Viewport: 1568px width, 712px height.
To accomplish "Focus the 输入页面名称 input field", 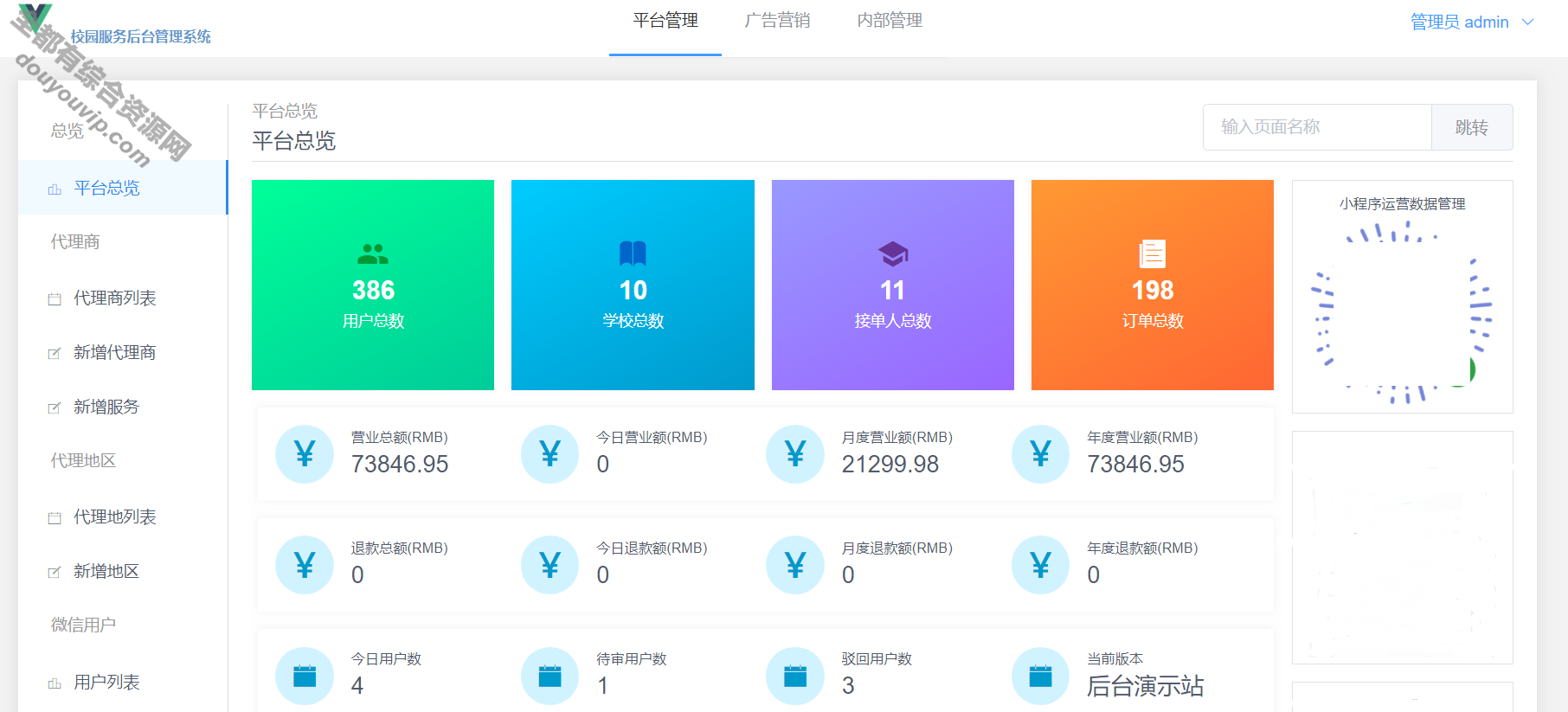I will (1317, 127).
